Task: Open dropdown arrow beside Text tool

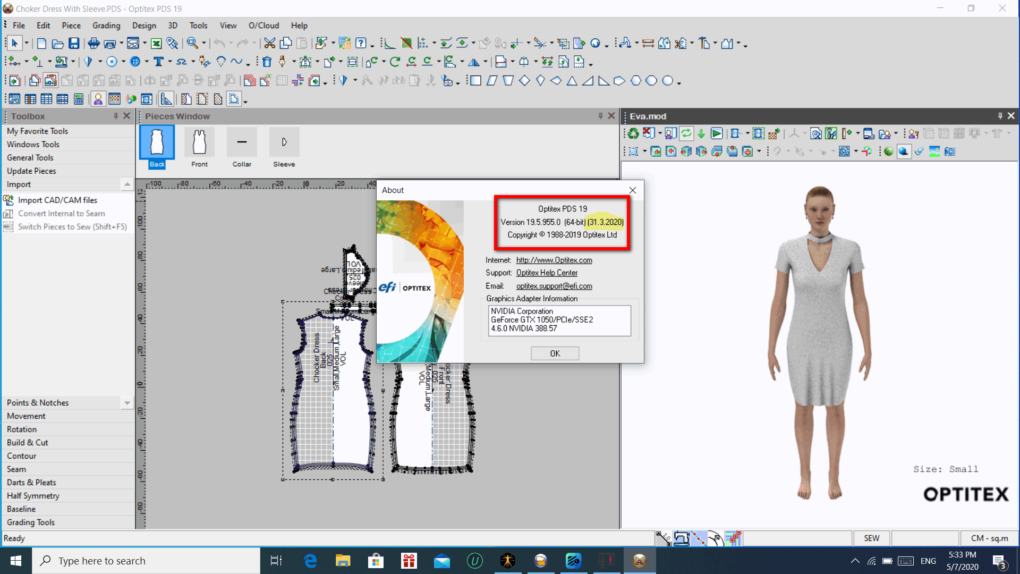Action: 169,62
